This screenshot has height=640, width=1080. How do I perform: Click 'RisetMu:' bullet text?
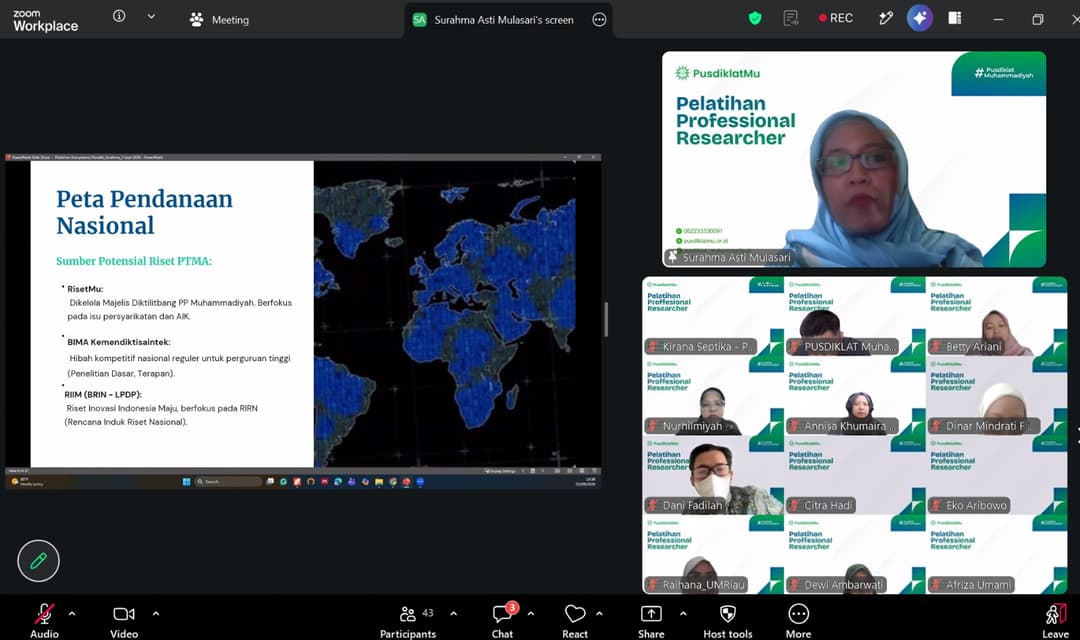(85, 289)
